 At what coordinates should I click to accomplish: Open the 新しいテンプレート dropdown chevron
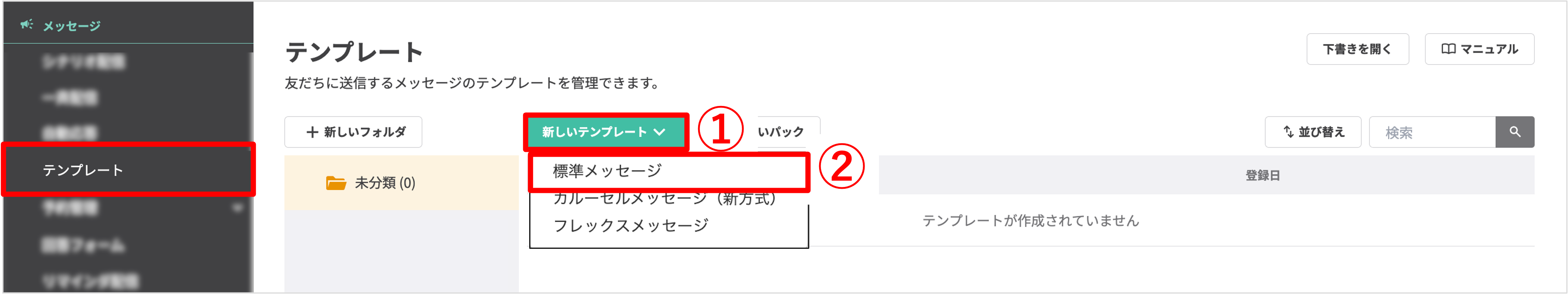[660, 131]
